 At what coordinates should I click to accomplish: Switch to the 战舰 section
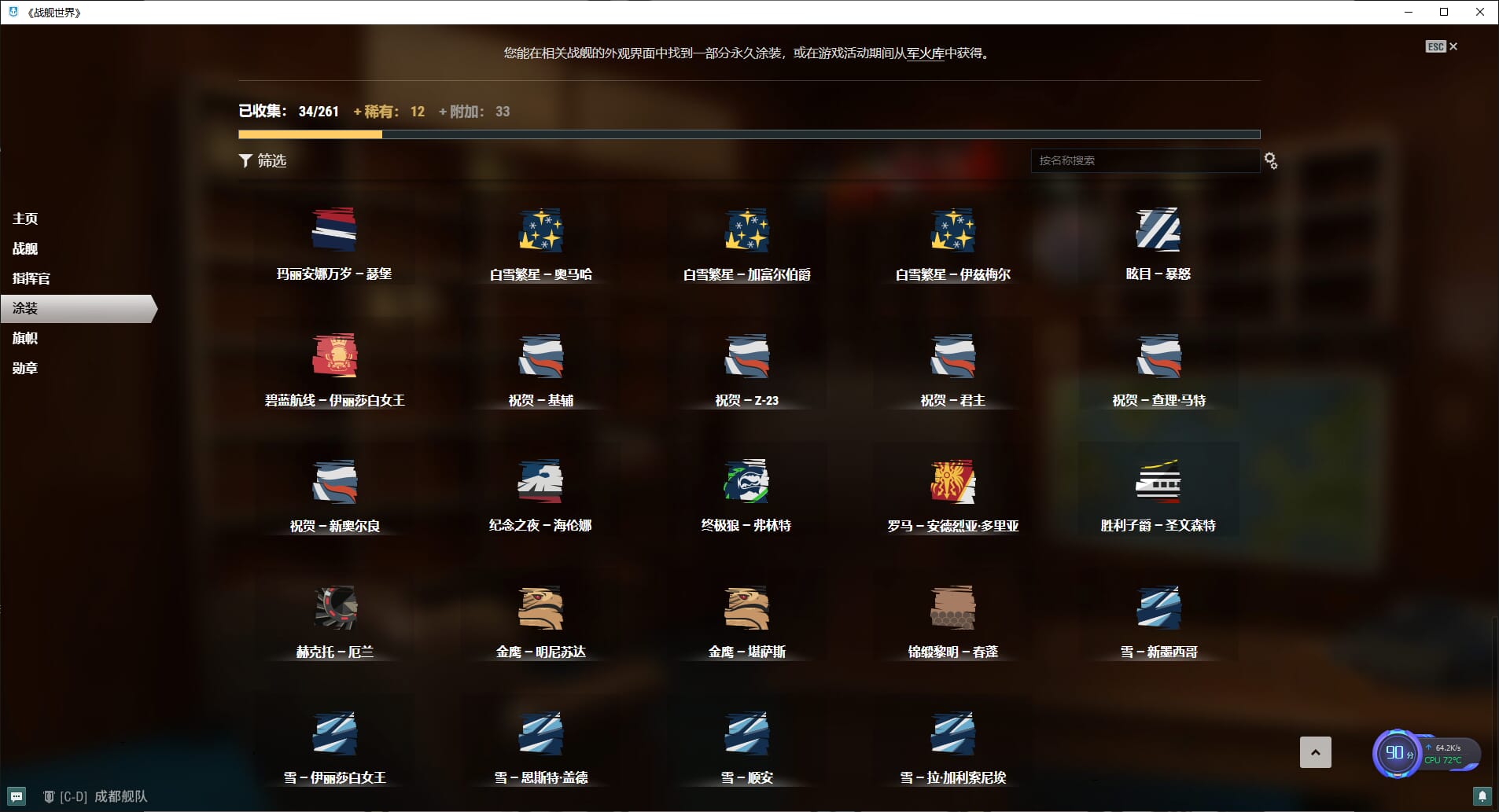25,248
